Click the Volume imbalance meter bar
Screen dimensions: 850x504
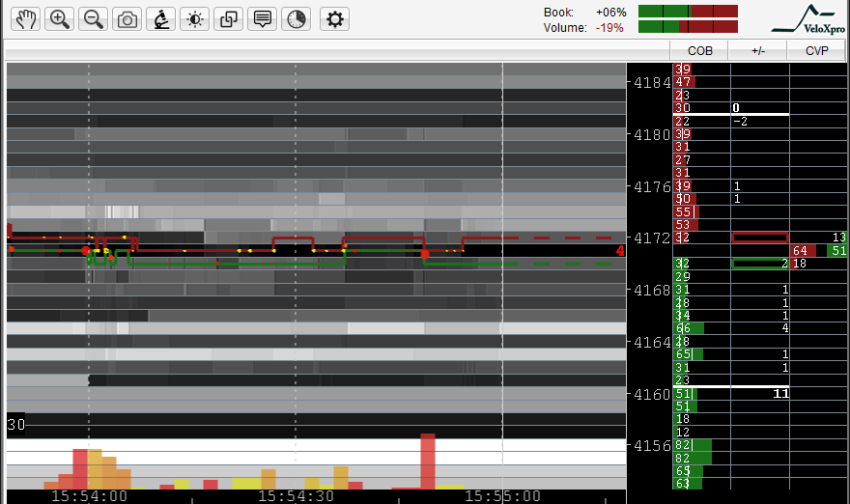tap(688, 27)
